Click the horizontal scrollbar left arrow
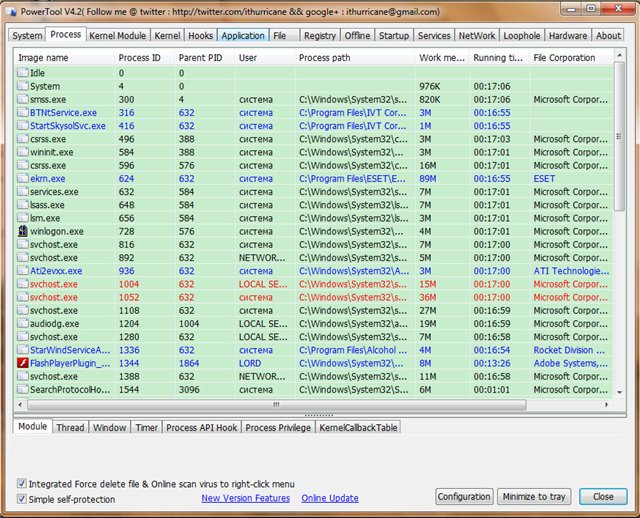This screenshot has width=640, height=518. (x=20, y=405)
